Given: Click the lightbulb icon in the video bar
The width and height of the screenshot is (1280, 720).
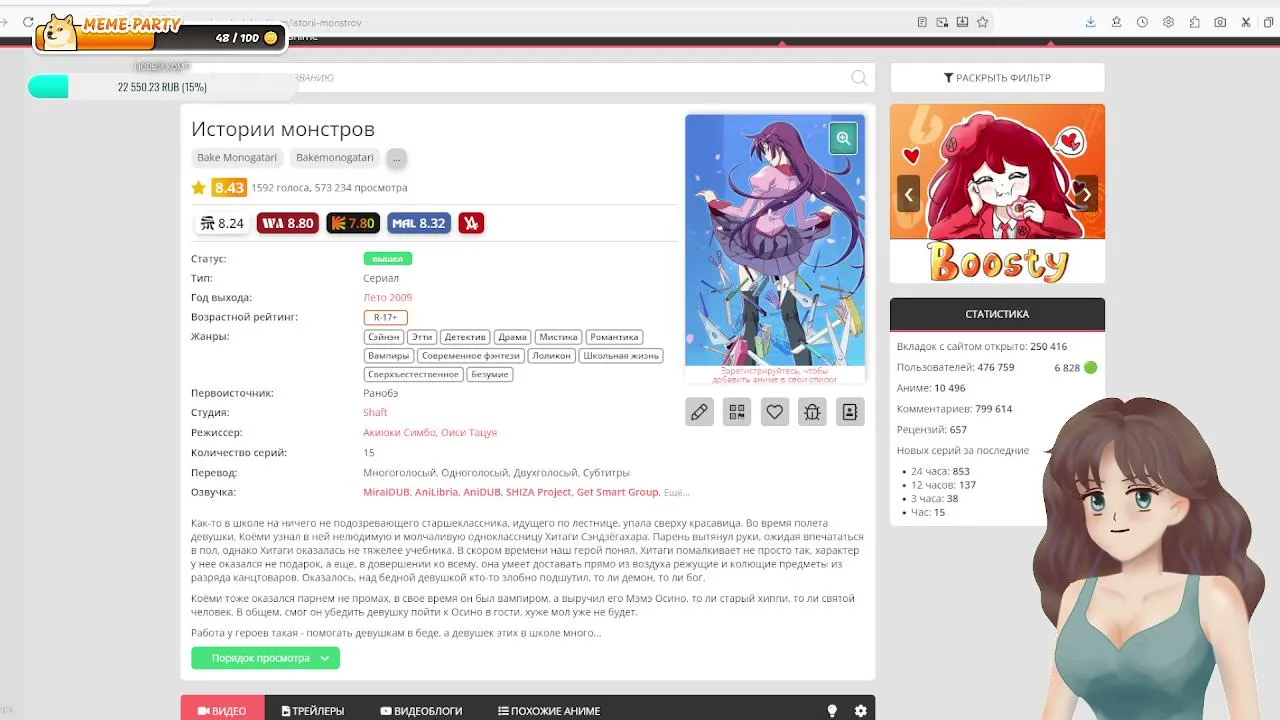Looking at the screenshot, I should pos(831,711).
